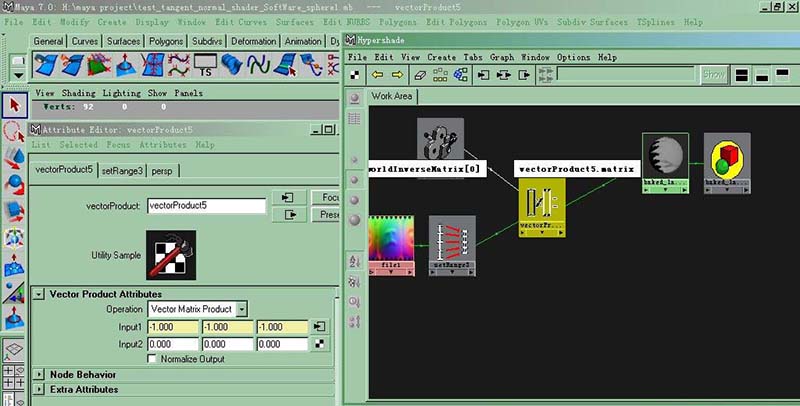Click the blue cone with red arrow shelf icon
The height and width of the screenshot is (406, 800).
(126, 65)
